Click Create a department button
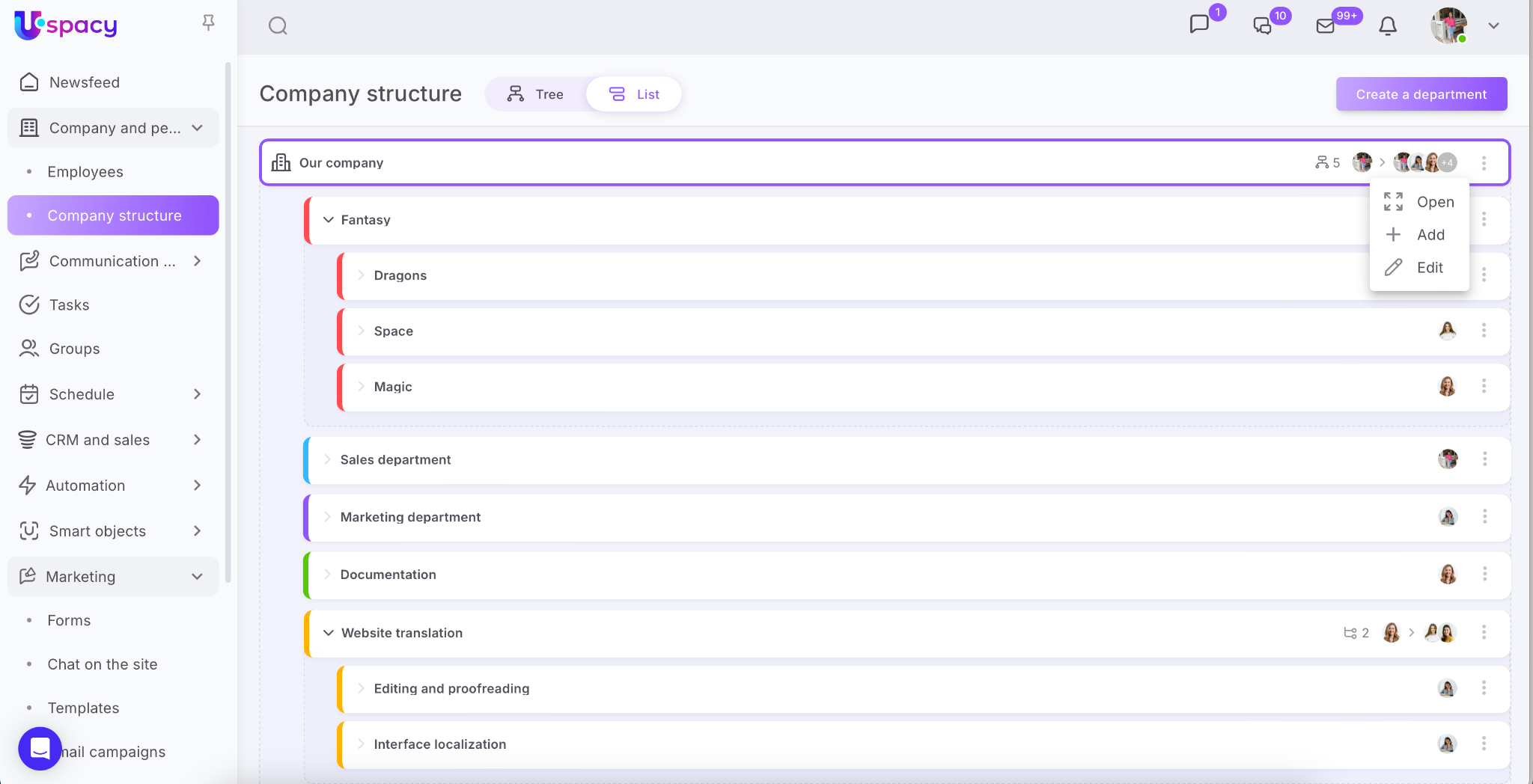1533x784 pixels. coord(1421,94)
